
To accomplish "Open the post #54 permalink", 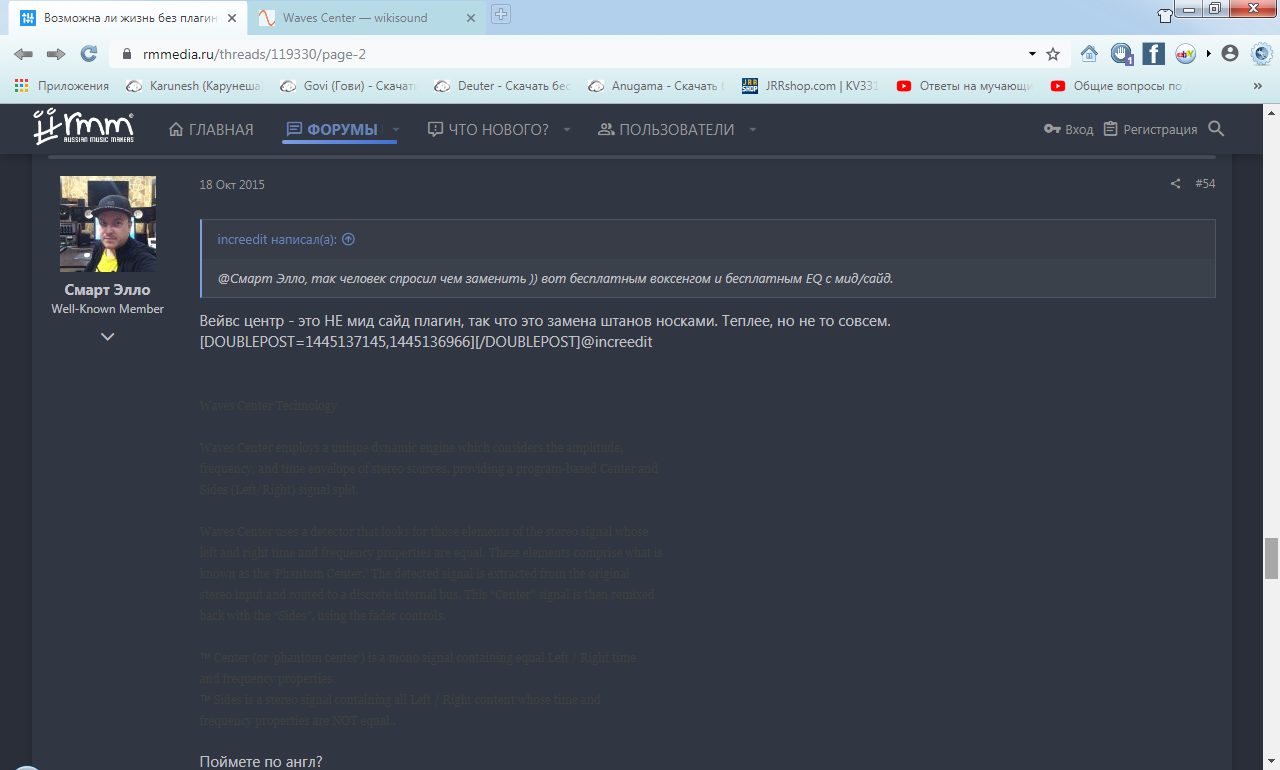I will tap(1205, 184).
